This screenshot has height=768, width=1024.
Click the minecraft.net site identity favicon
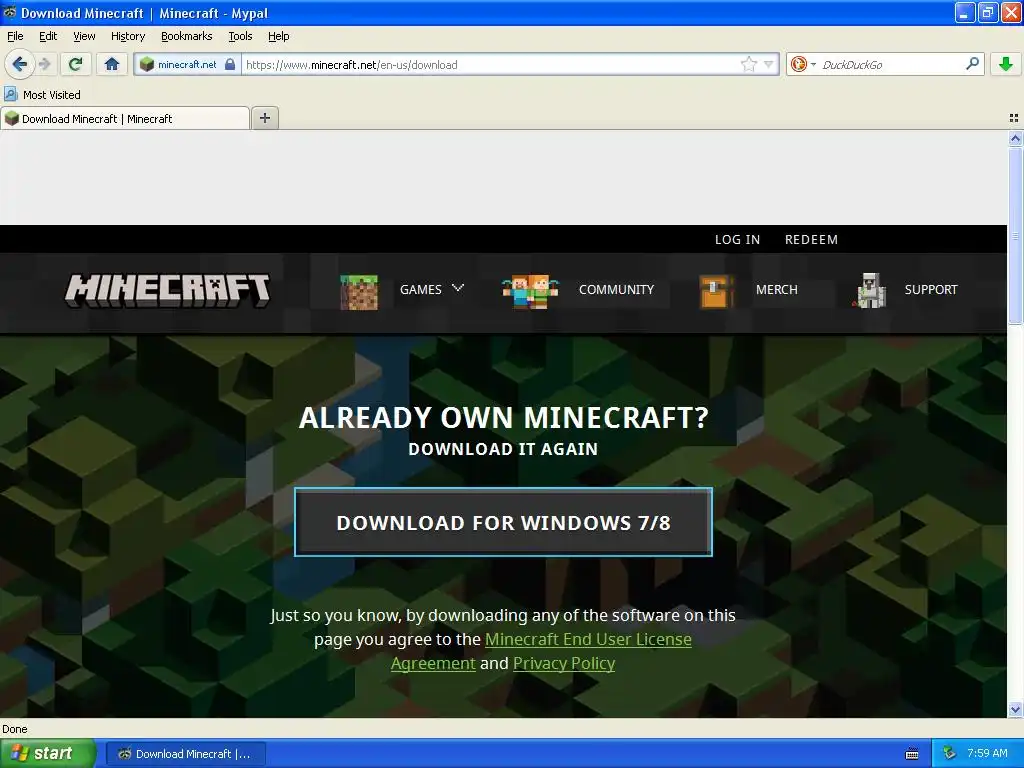click(147, 64)
